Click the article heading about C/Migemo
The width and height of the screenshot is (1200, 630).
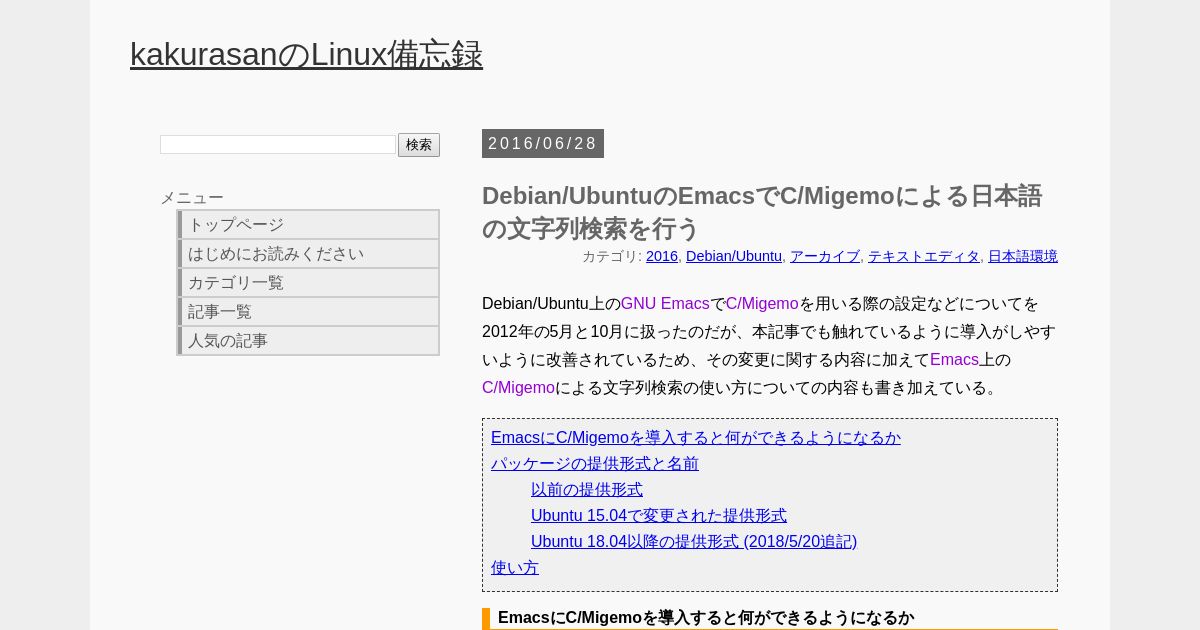pos(762,212)
